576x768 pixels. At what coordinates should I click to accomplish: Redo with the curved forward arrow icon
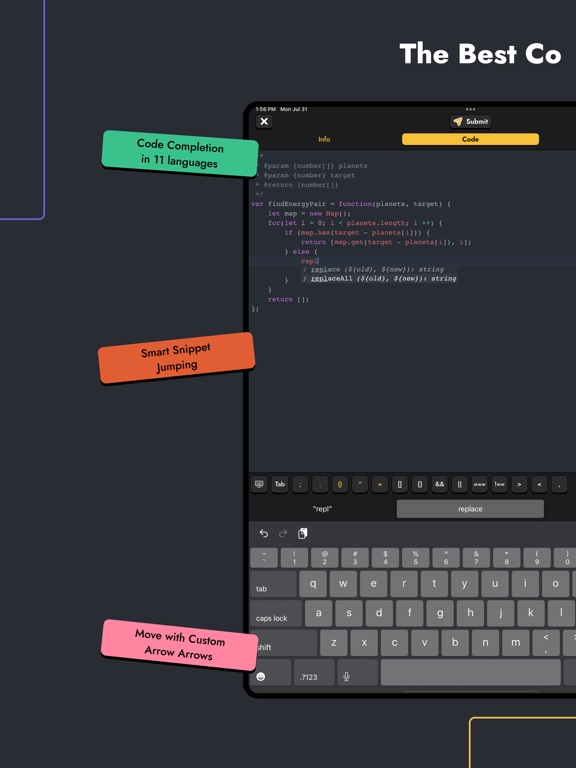(283, 533)
